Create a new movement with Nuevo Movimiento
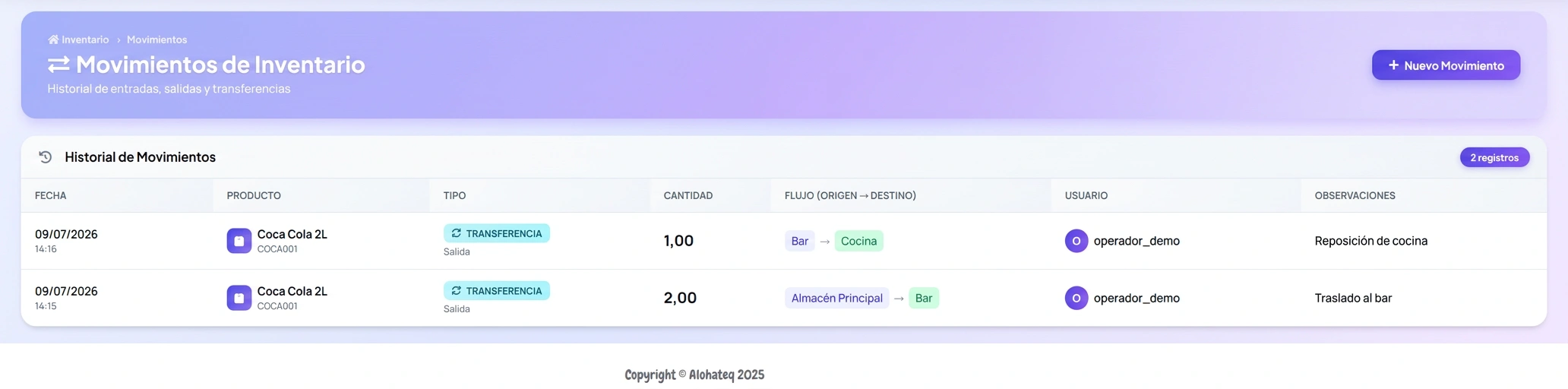Viewport: 1568px width, 389px height. click(x=1446, y=65)
